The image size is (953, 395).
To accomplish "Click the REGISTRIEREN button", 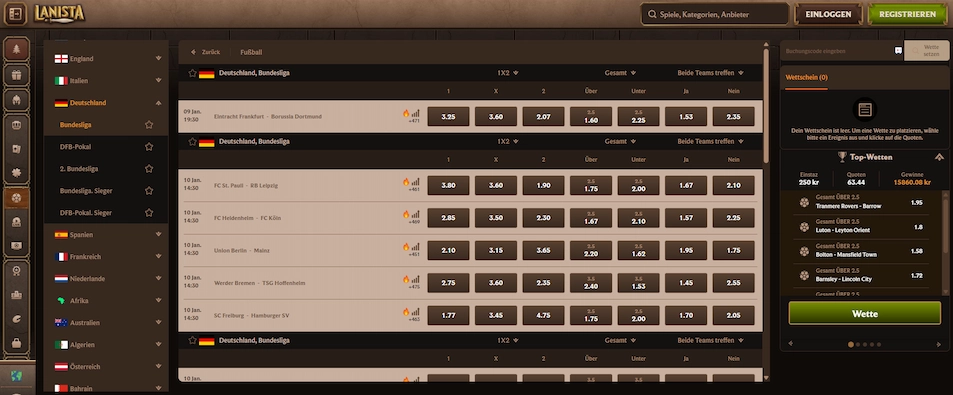I will (x=907, y=14).
